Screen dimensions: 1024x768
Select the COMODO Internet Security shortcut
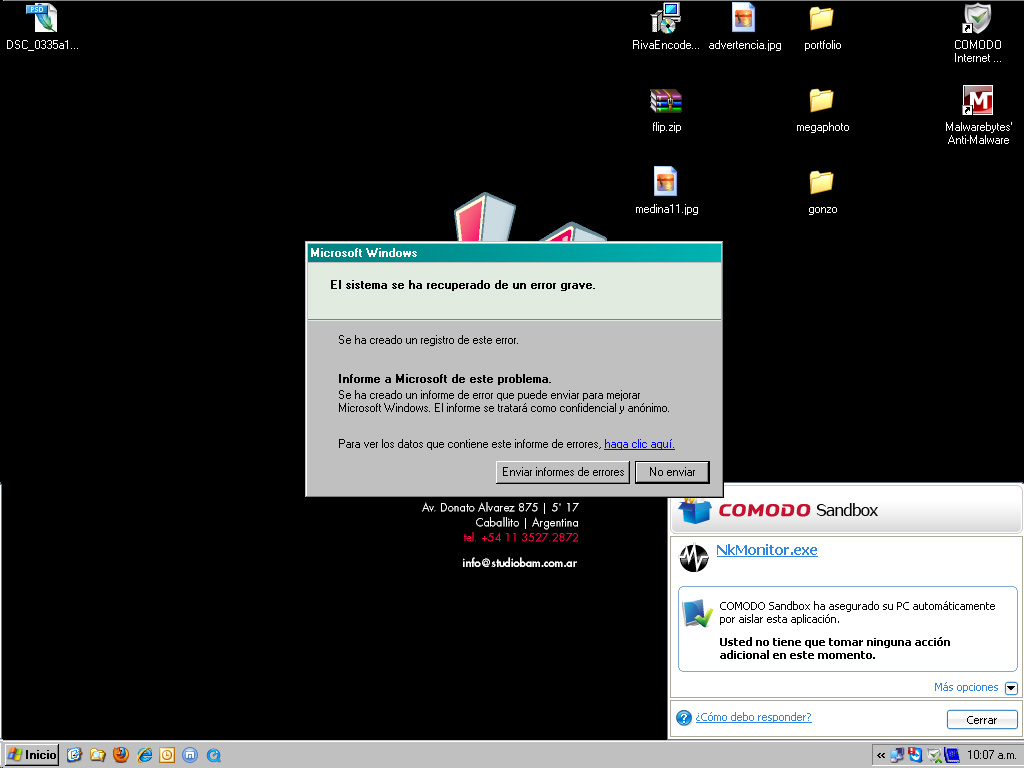click(x=978, y=18)
